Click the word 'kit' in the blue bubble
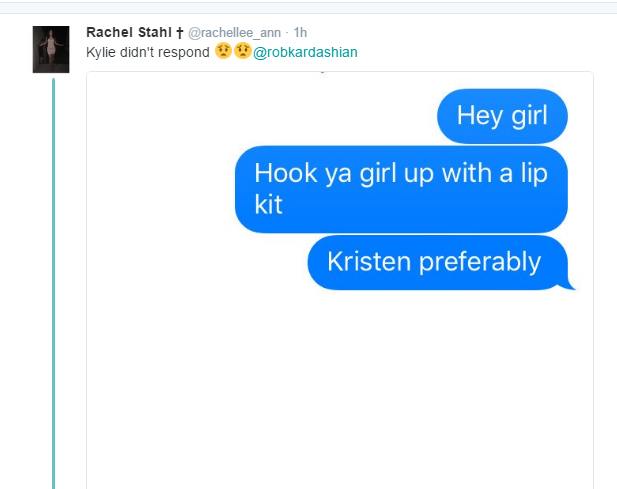The height and width of the screenshot is (489, 617). [268, 205]
